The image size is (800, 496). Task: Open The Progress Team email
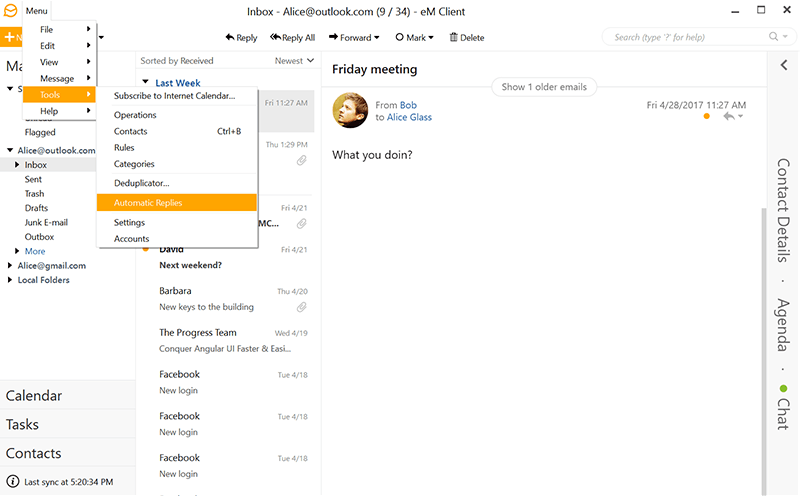[x=229, y=340]
